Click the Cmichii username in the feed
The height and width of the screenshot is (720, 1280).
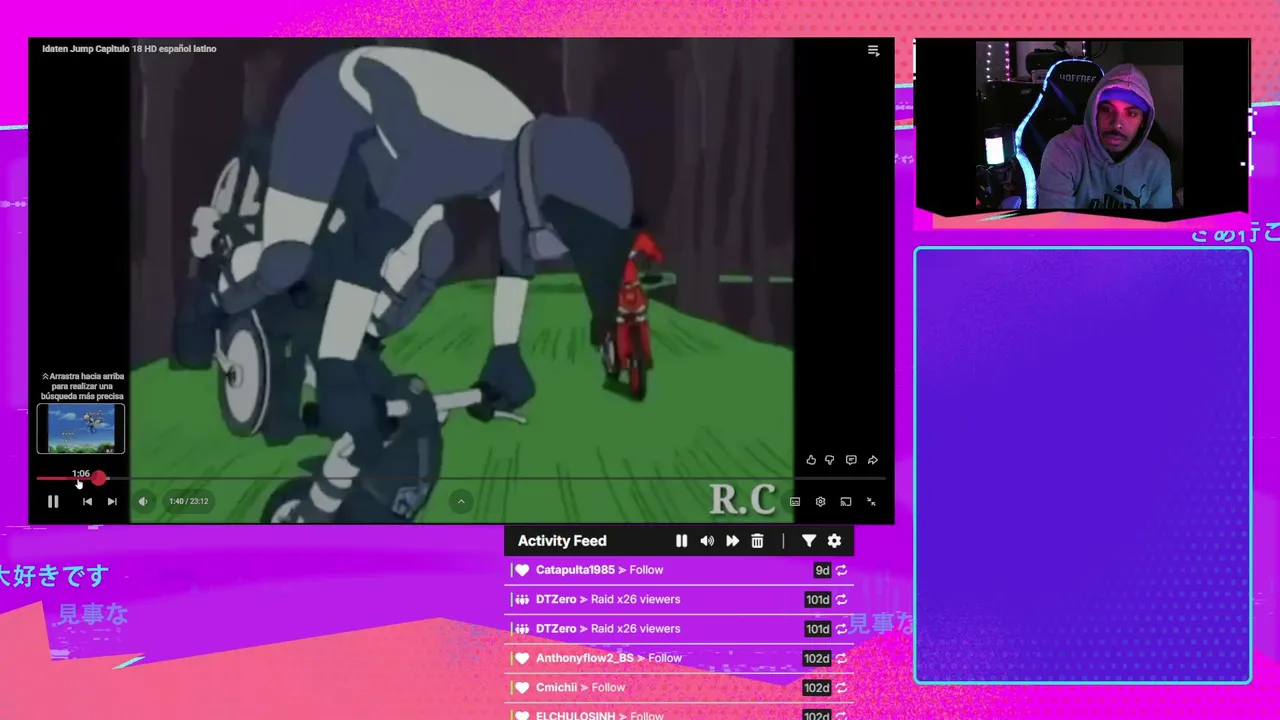point(557,688)
